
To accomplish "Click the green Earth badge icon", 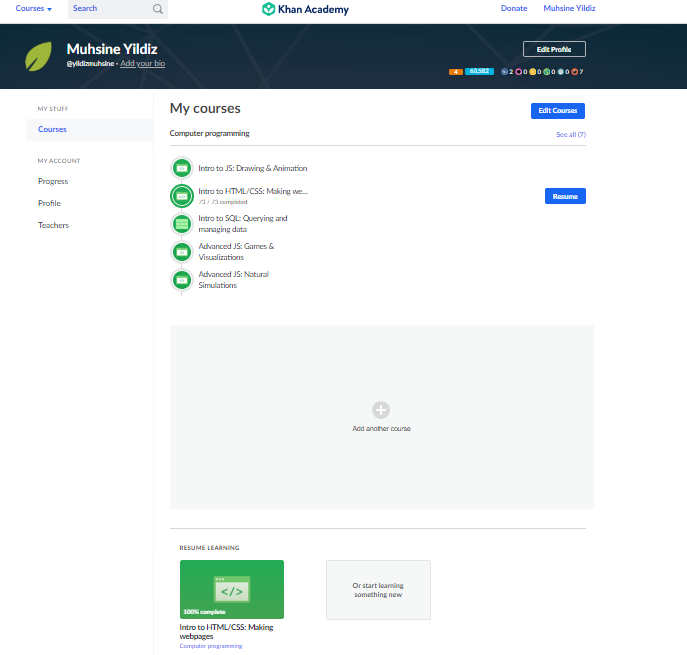I will click(546, 72).
